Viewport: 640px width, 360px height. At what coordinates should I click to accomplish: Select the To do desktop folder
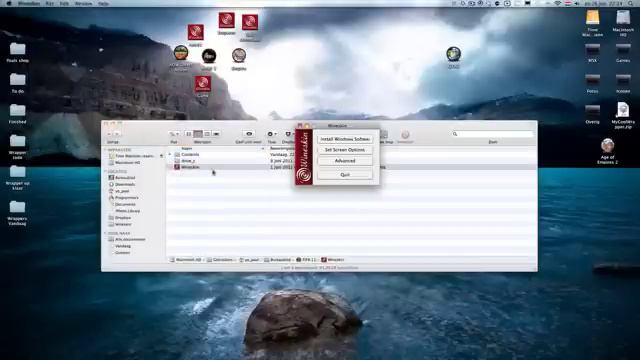tap(18, 83)
